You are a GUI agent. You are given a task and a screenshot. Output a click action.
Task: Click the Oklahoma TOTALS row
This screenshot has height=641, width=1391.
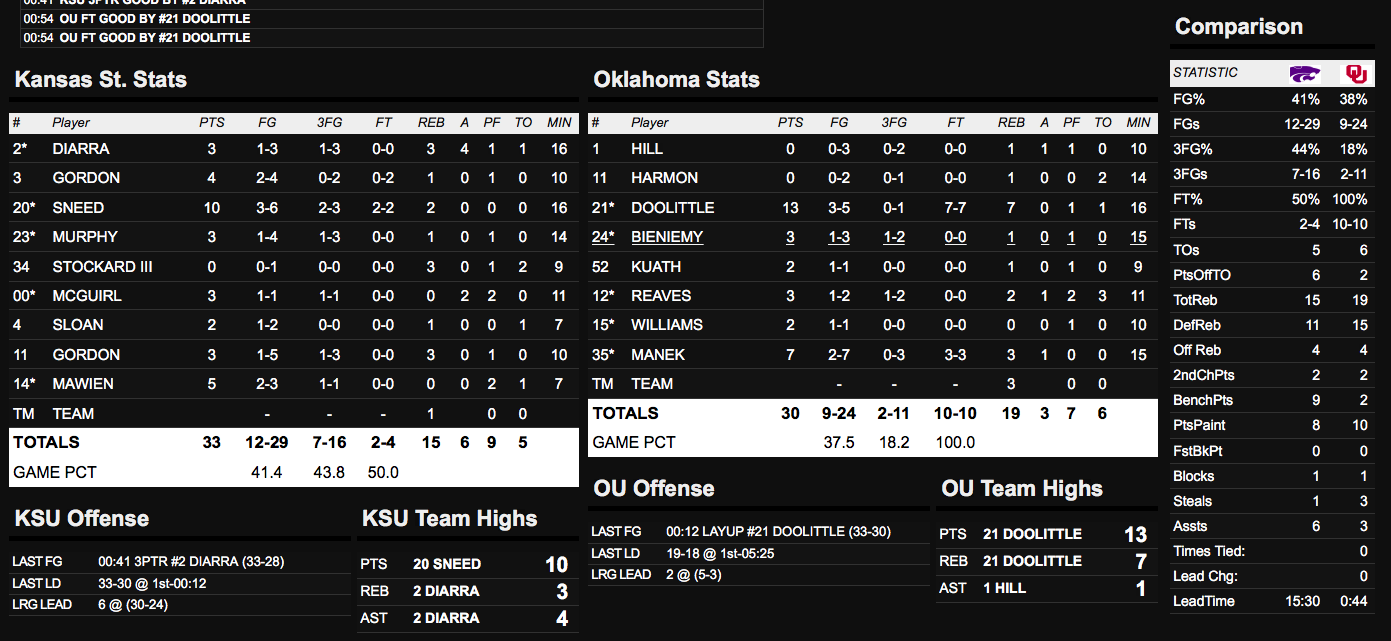pos(873,413)
